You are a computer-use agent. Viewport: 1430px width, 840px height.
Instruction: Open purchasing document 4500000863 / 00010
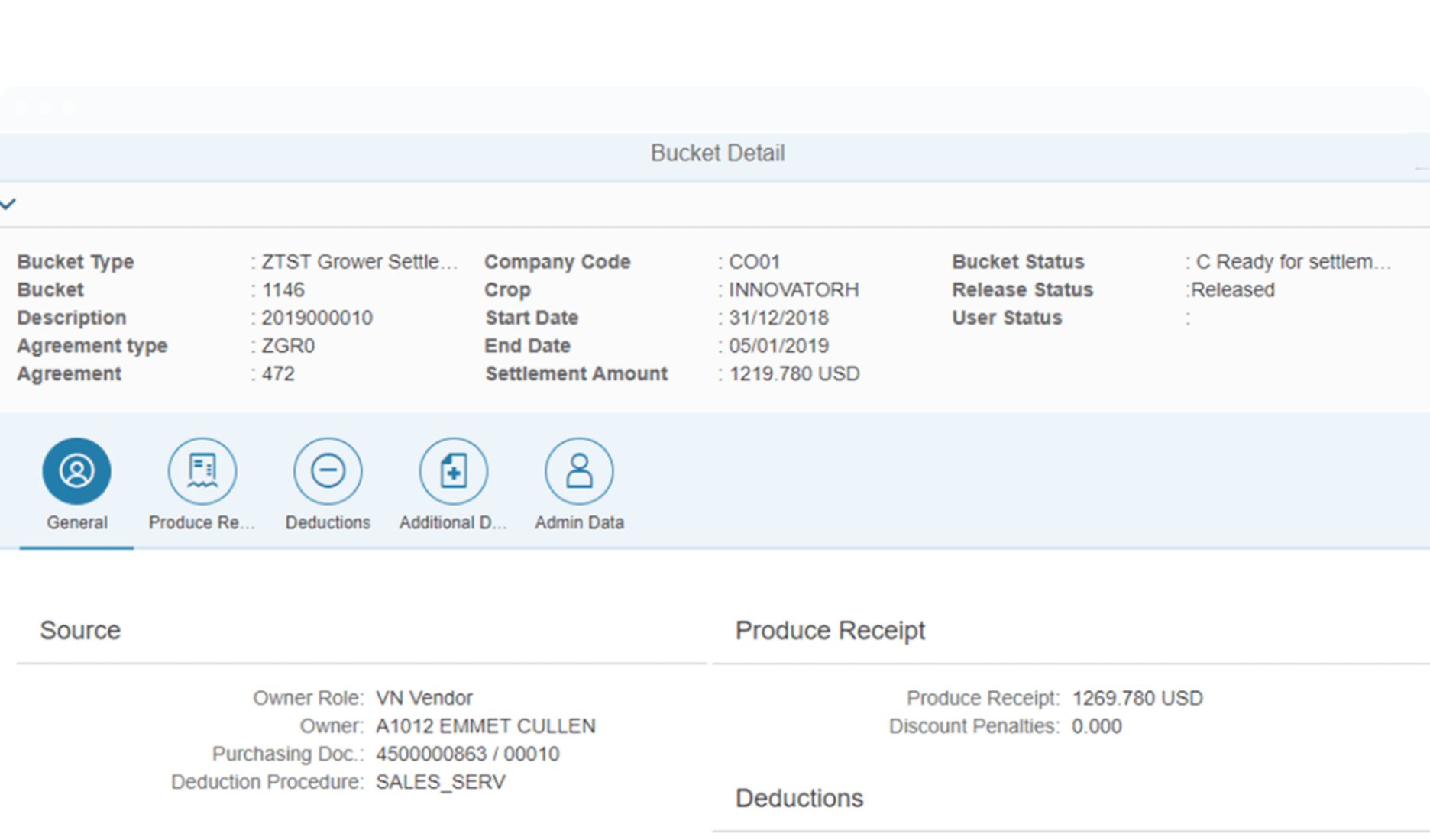pyautogui.click(x=466, y=754)
